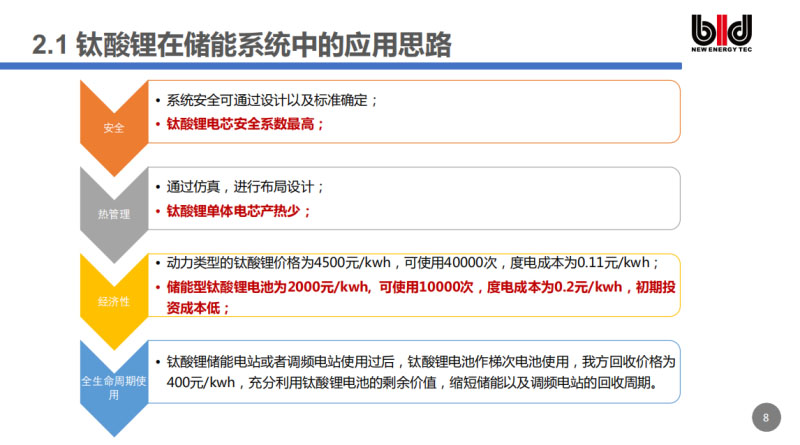Viewport: 800px width, 445px height.
Task: Click the bullet 通过仿真，进行布局设计
Action: 245,187
